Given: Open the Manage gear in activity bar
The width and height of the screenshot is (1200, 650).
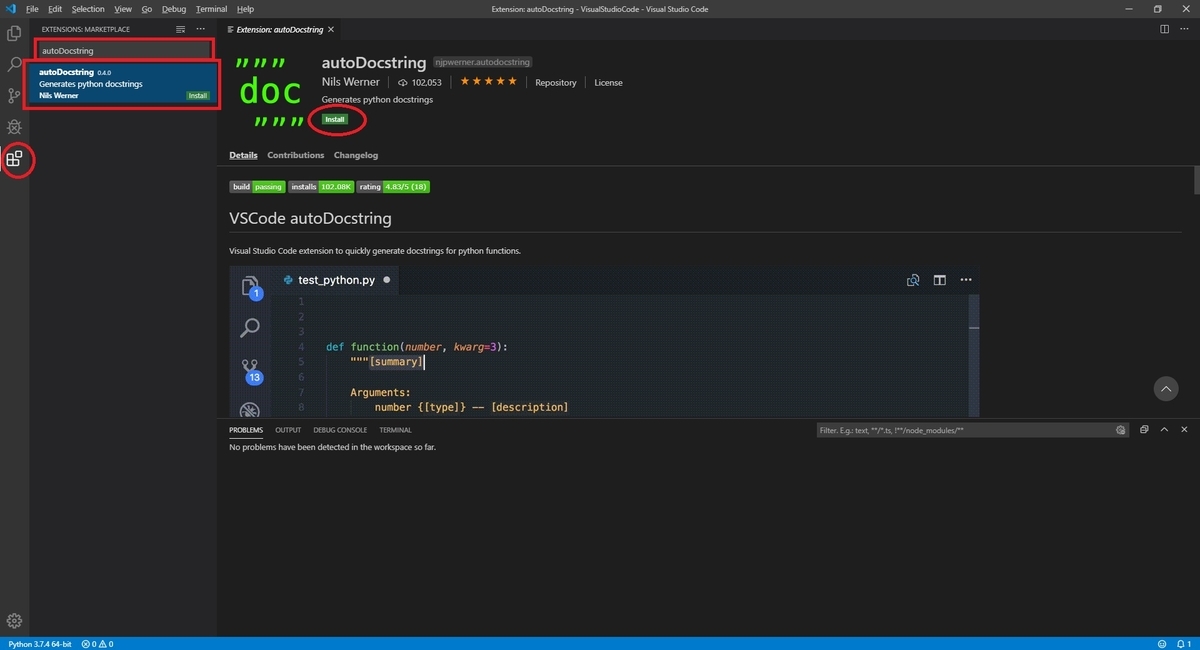Looking at the screenshot, I should tap(14, 621).
